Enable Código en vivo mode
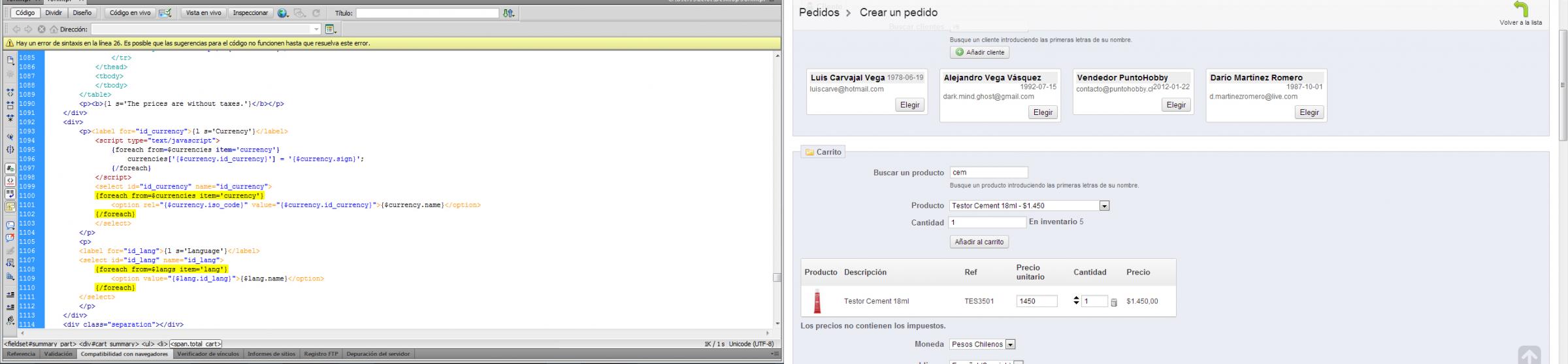Screen dimensions: 1568x364 pos(129,13)
